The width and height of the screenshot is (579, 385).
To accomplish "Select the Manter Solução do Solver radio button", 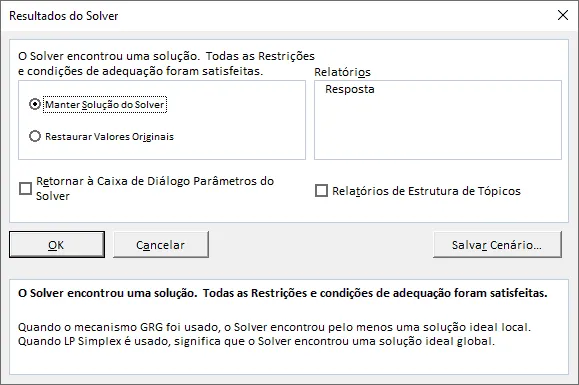I will pyautogui.click(x=35, y=104).
